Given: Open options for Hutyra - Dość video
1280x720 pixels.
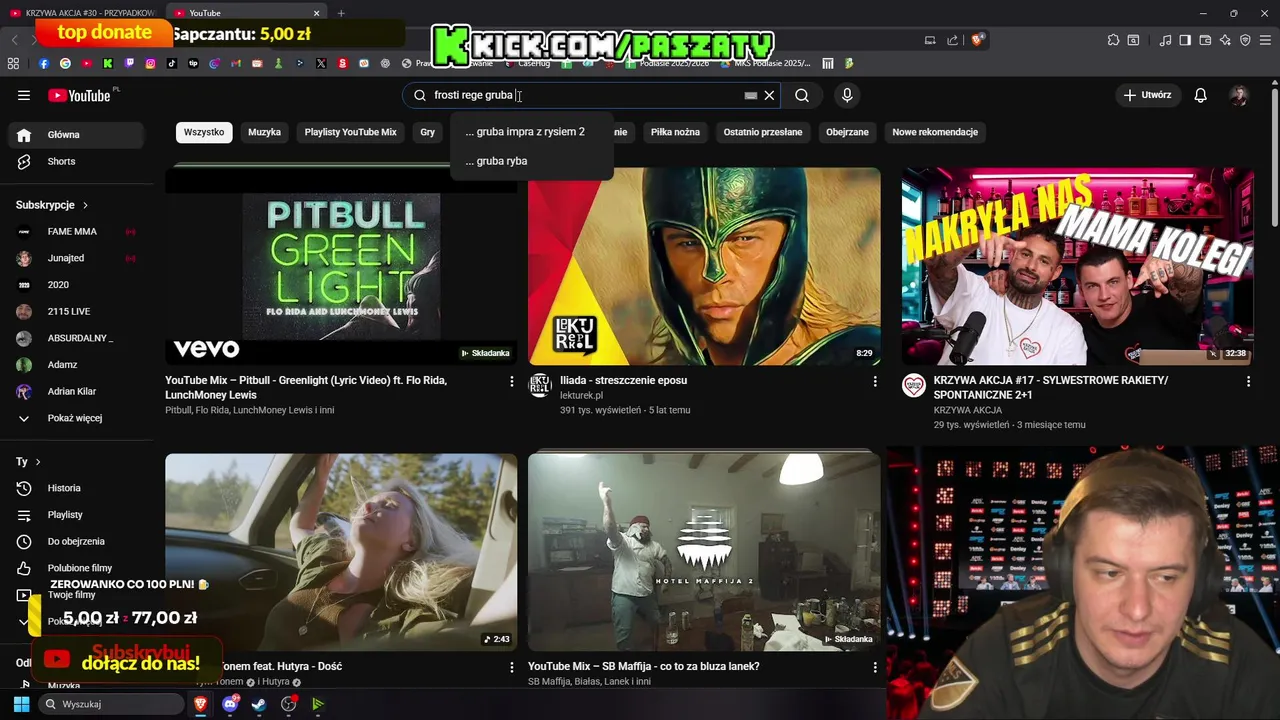Looking at the screenshot, I should [512, 667].
